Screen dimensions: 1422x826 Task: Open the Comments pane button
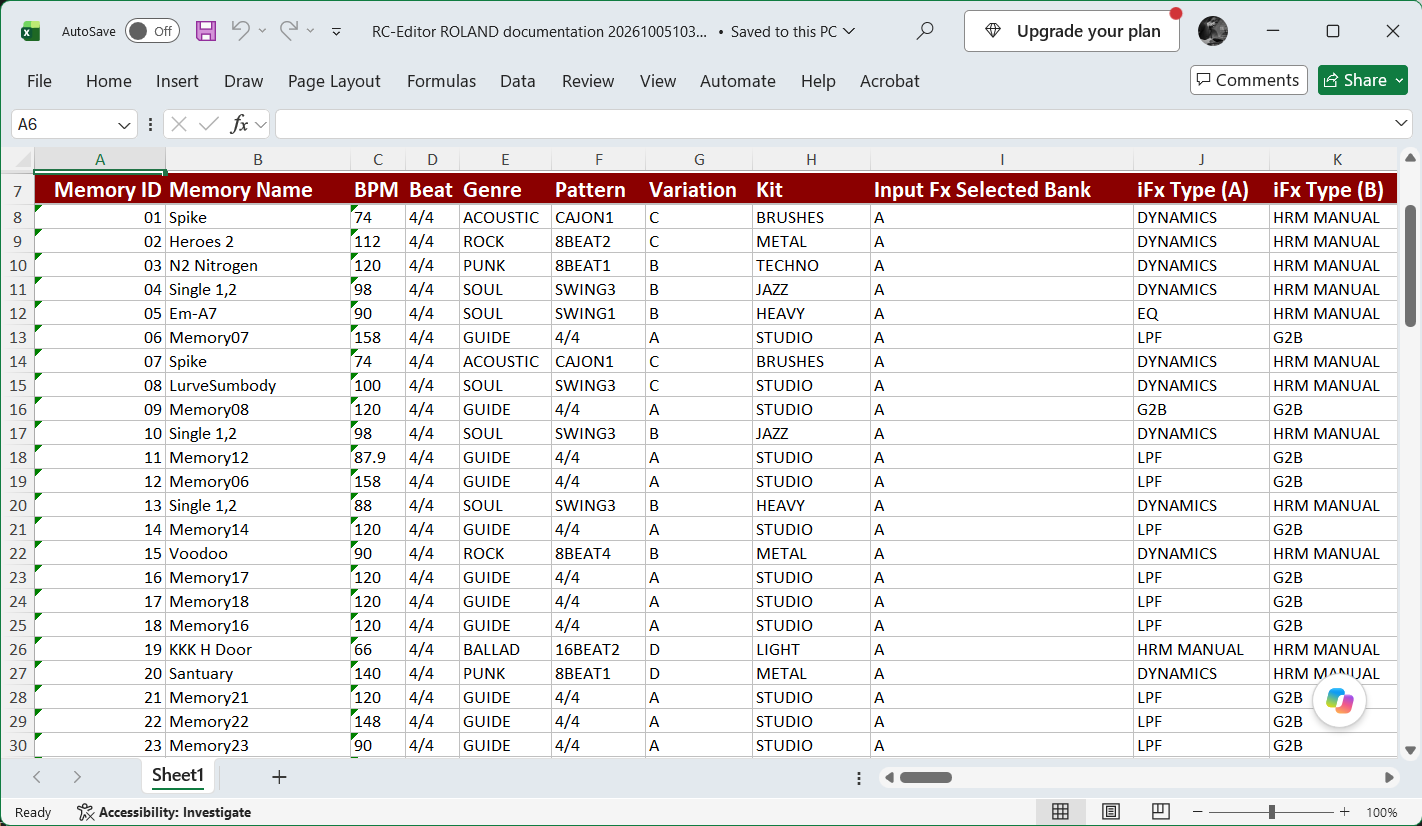click(1249, 80)
